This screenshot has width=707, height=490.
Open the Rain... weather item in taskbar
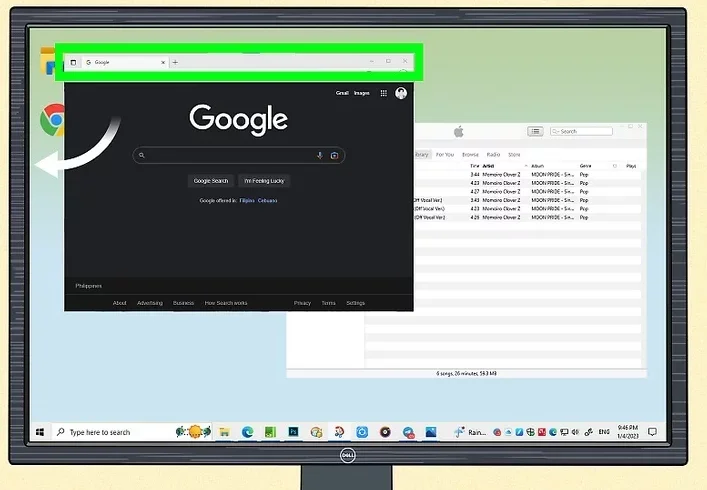(470, 432)
